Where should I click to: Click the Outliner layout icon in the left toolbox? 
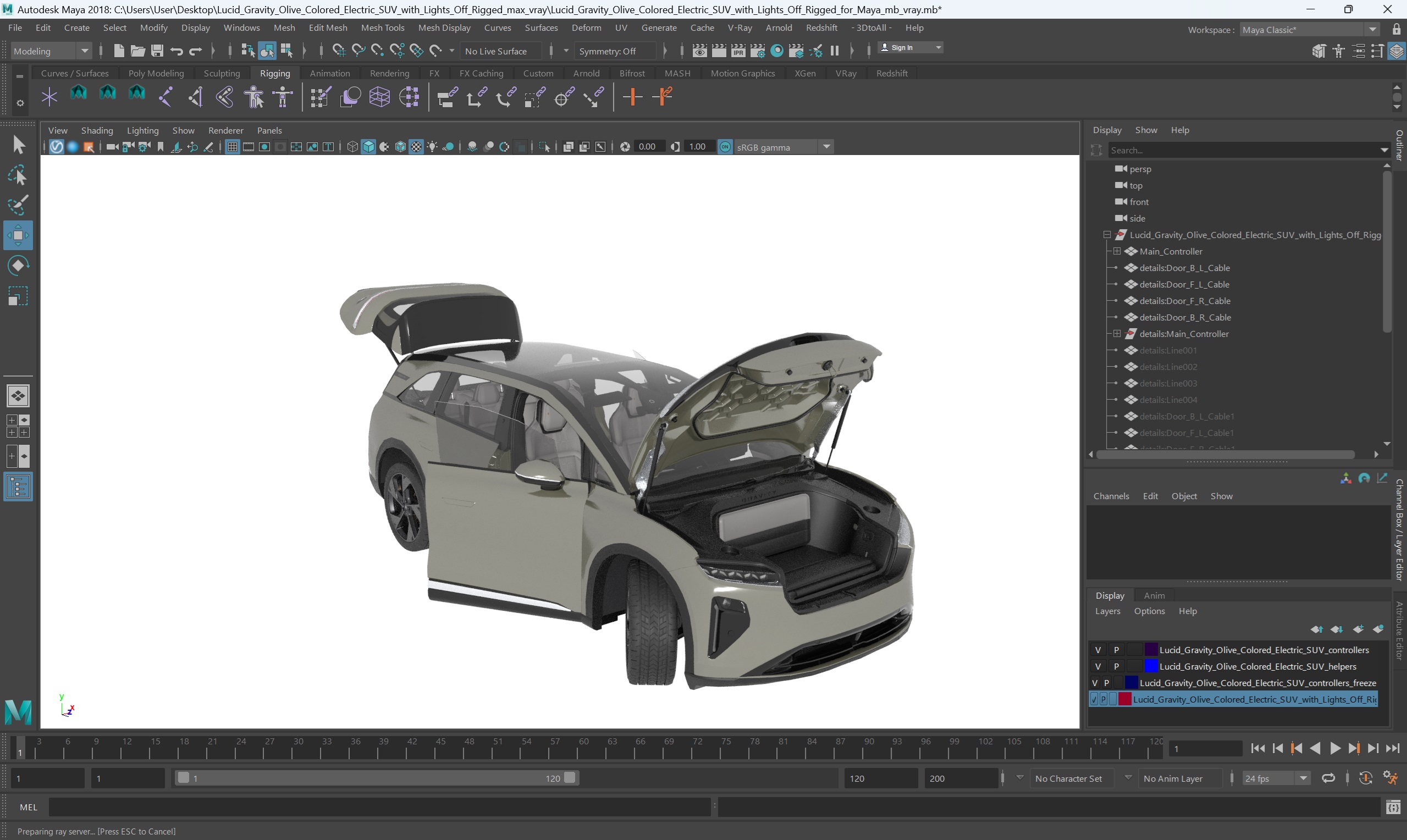click(x=18, y=487)
